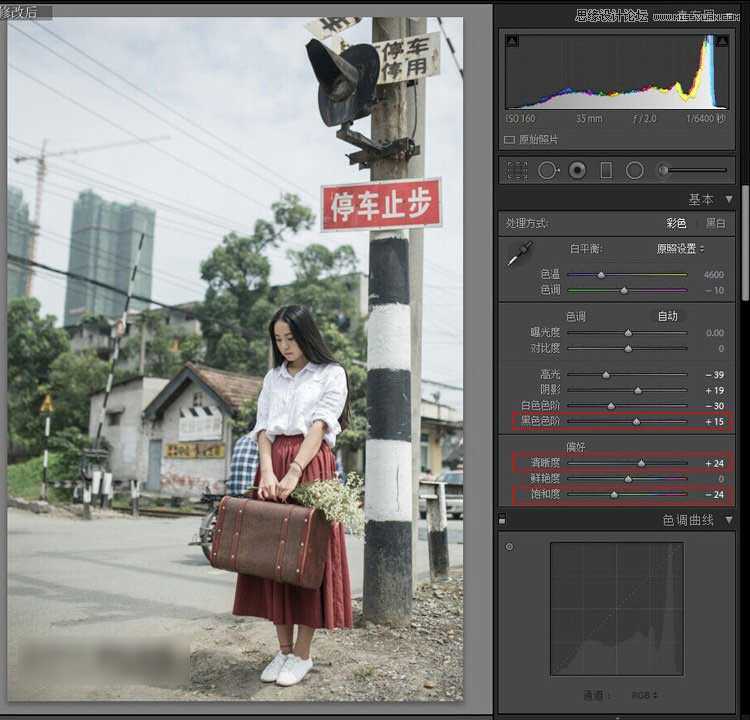Viewport: 750px width, 720px height.
Task: Click the 阴影 slider handle
Action: 638,391
